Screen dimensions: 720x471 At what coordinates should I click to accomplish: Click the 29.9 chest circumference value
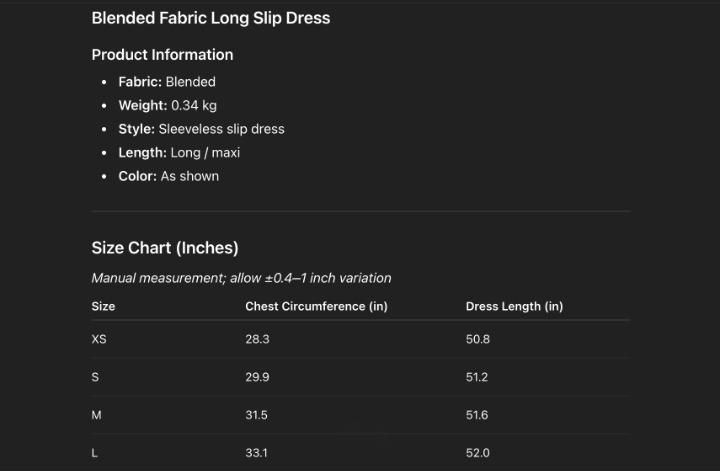(257, 377)
